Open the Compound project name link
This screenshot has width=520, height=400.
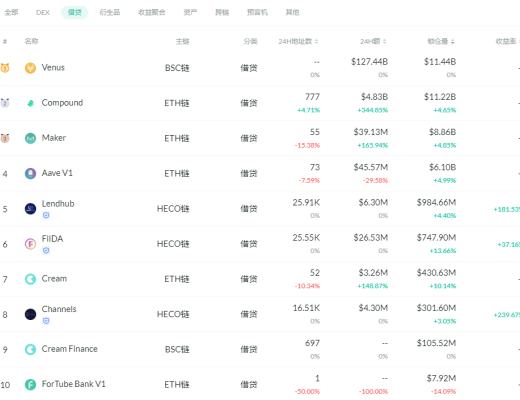click(62, 103)
